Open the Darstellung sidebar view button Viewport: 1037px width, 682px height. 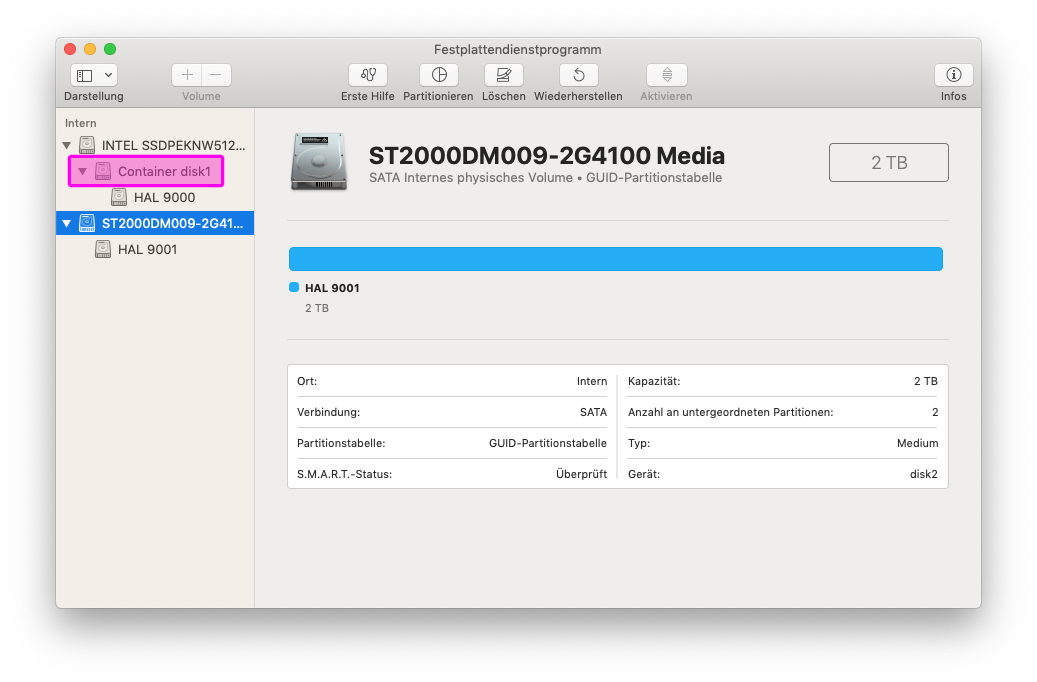click(85, 75)
